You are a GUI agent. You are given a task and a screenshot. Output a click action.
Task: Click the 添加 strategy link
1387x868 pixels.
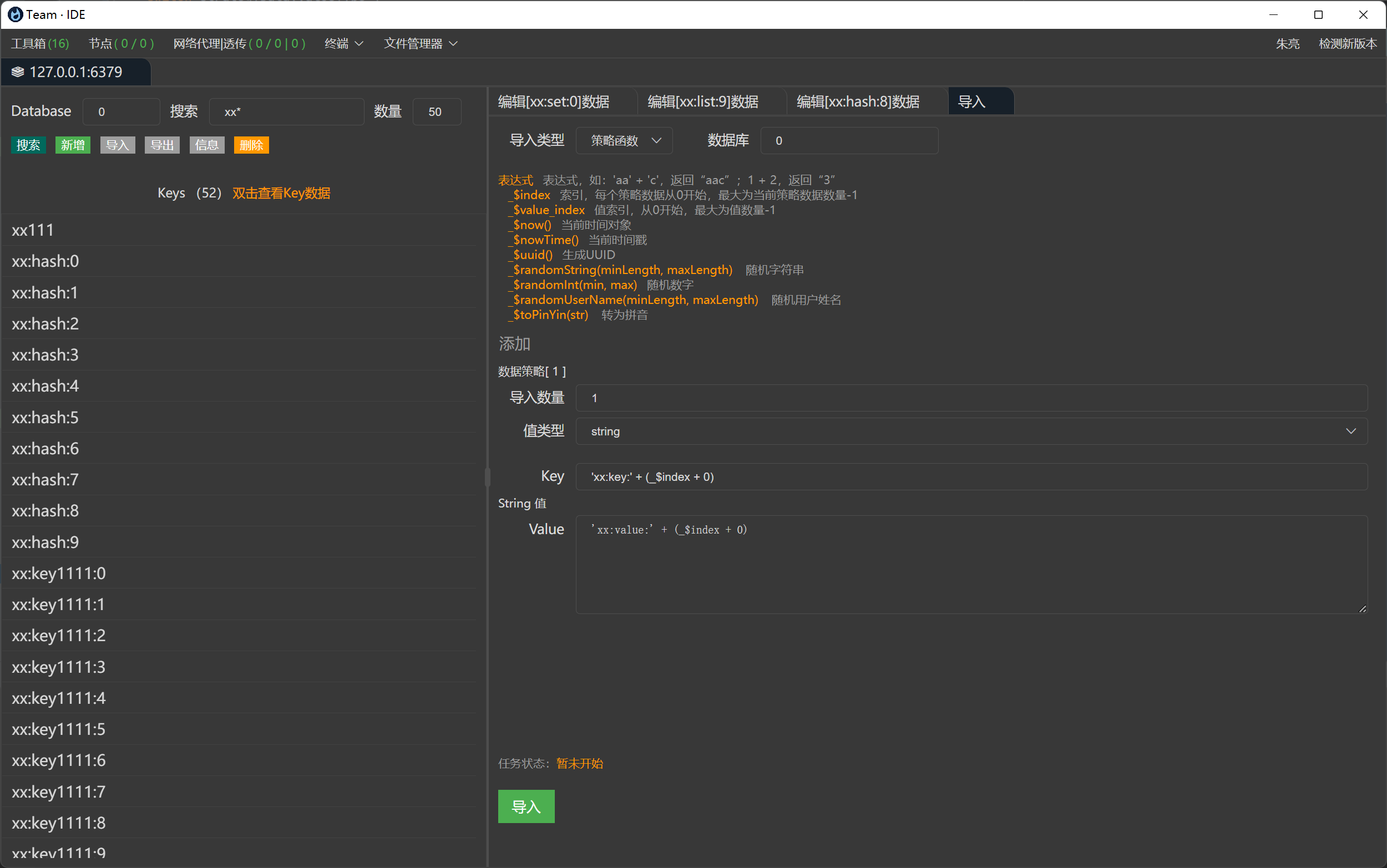[514, 344]
